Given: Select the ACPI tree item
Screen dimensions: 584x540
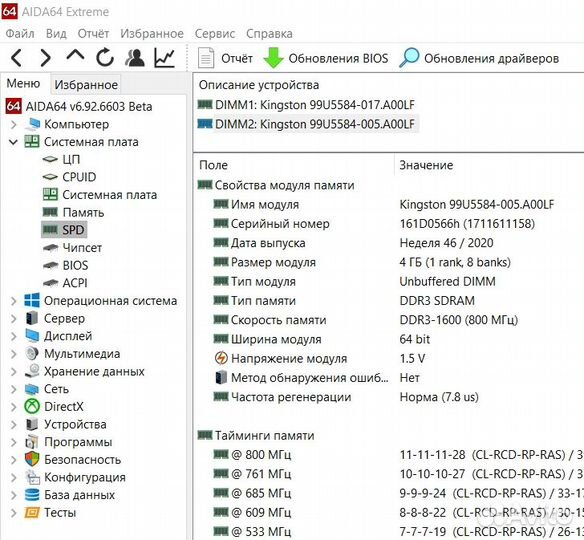Looking at the screenshot, I should click(75, 283).
